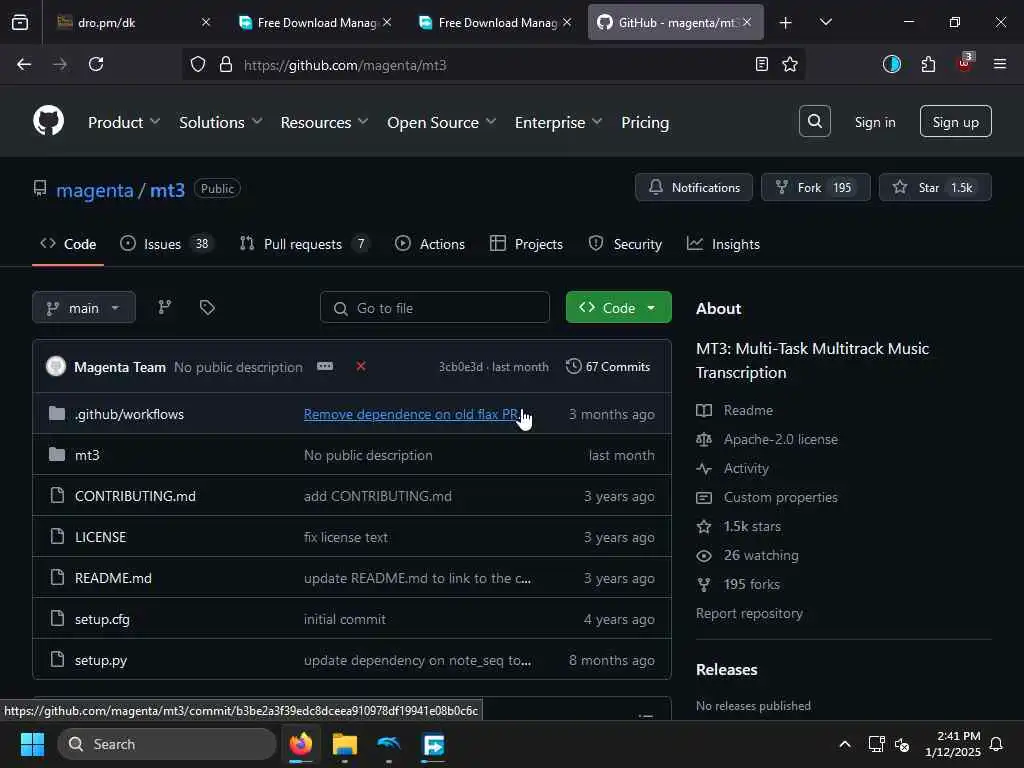Expand the Enterprise menu

(558, 122)
